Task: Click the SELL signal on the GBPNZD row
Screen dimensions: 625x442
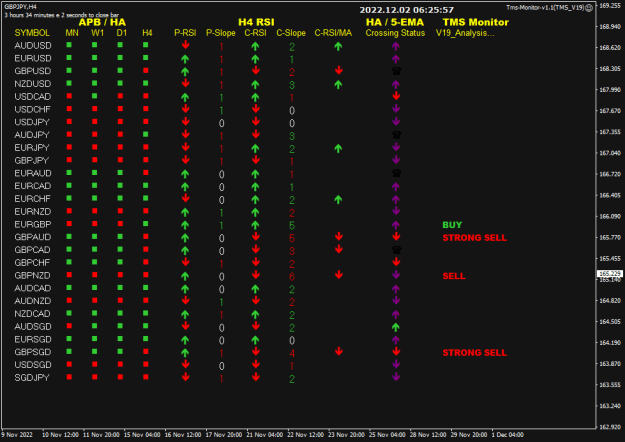Action: pos(454,276)
